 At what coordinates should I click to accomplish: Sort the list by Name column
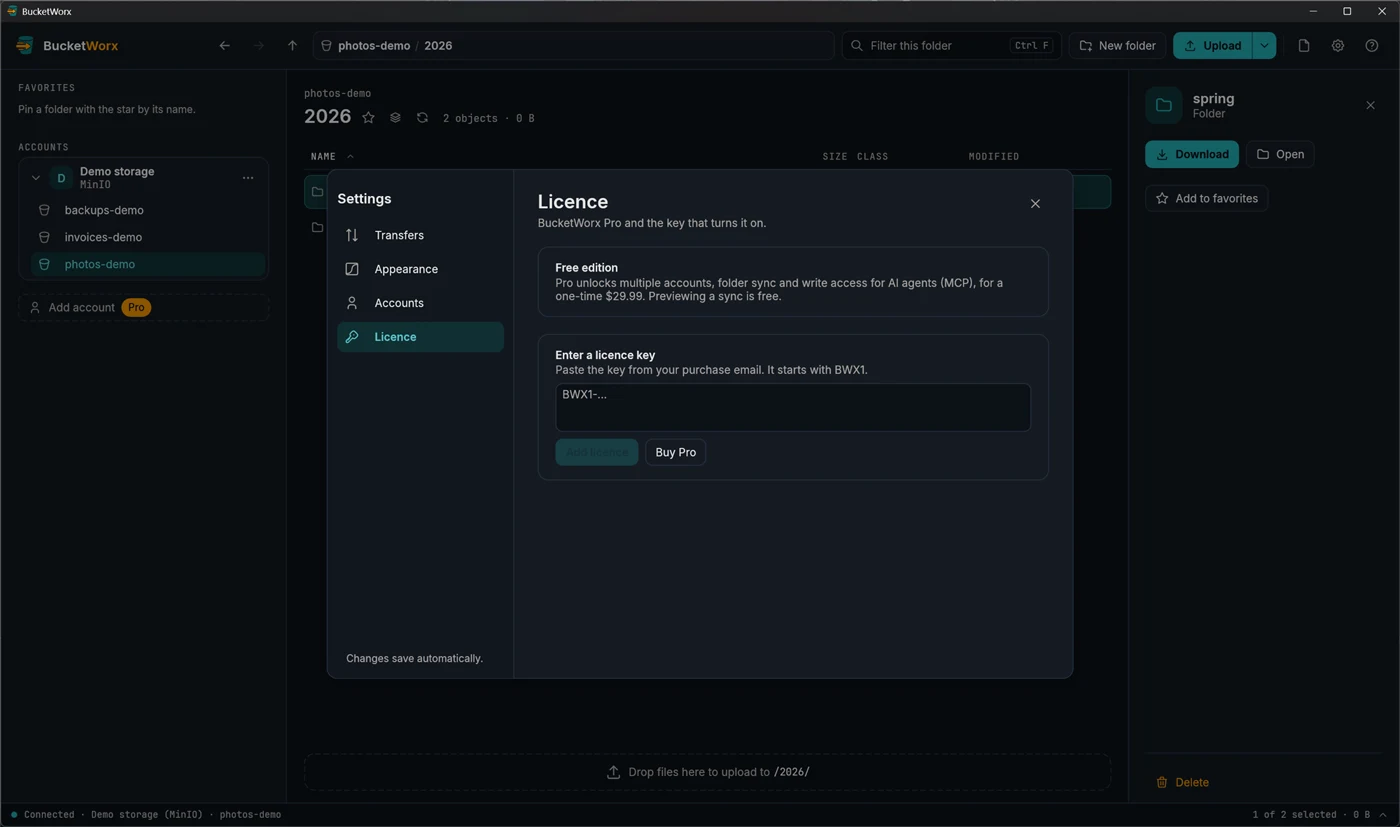click(x=332, y=156)
